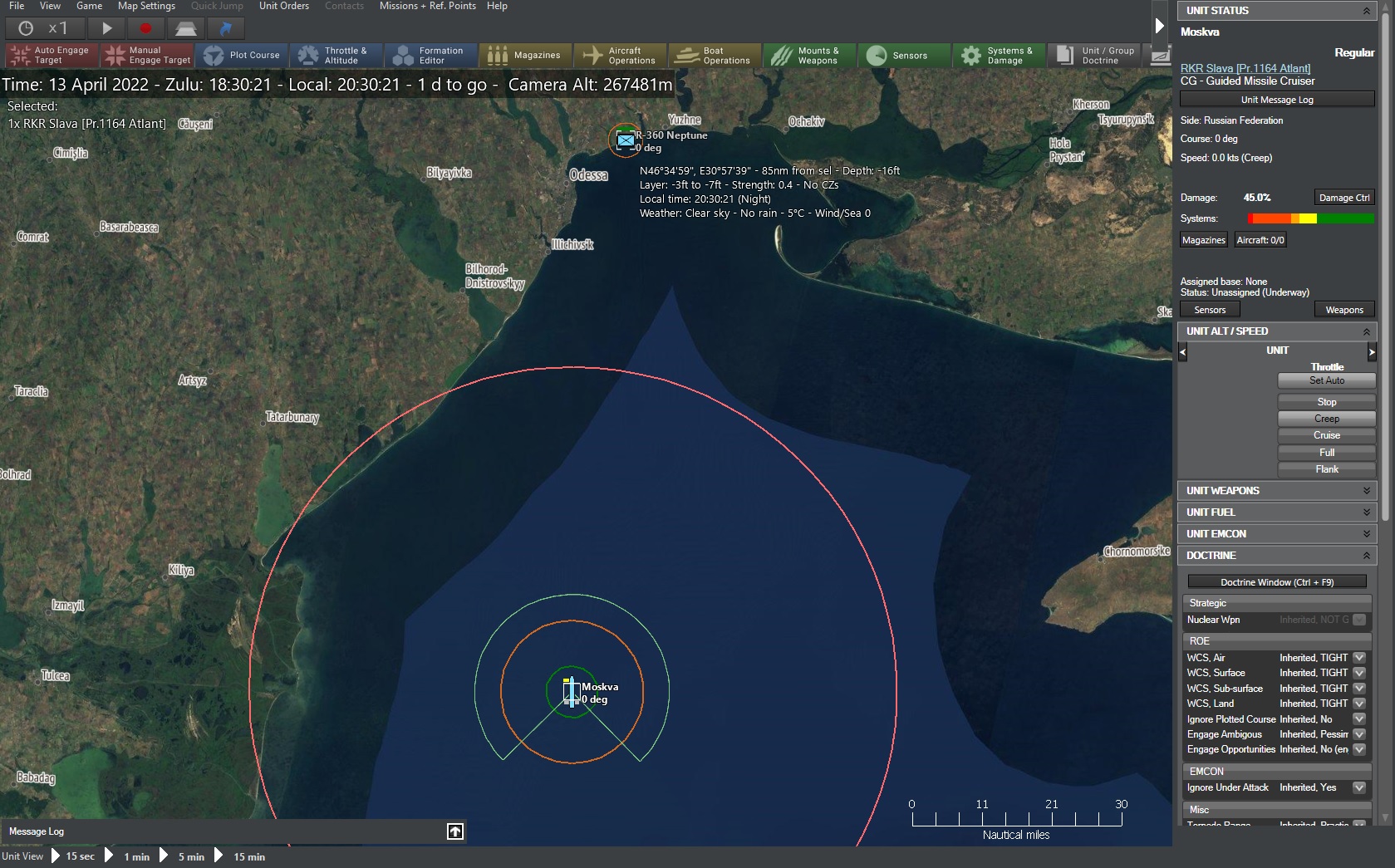
Task: Open Doctrine Window (Ctrl + F9)
Action: coord(1277,582)
